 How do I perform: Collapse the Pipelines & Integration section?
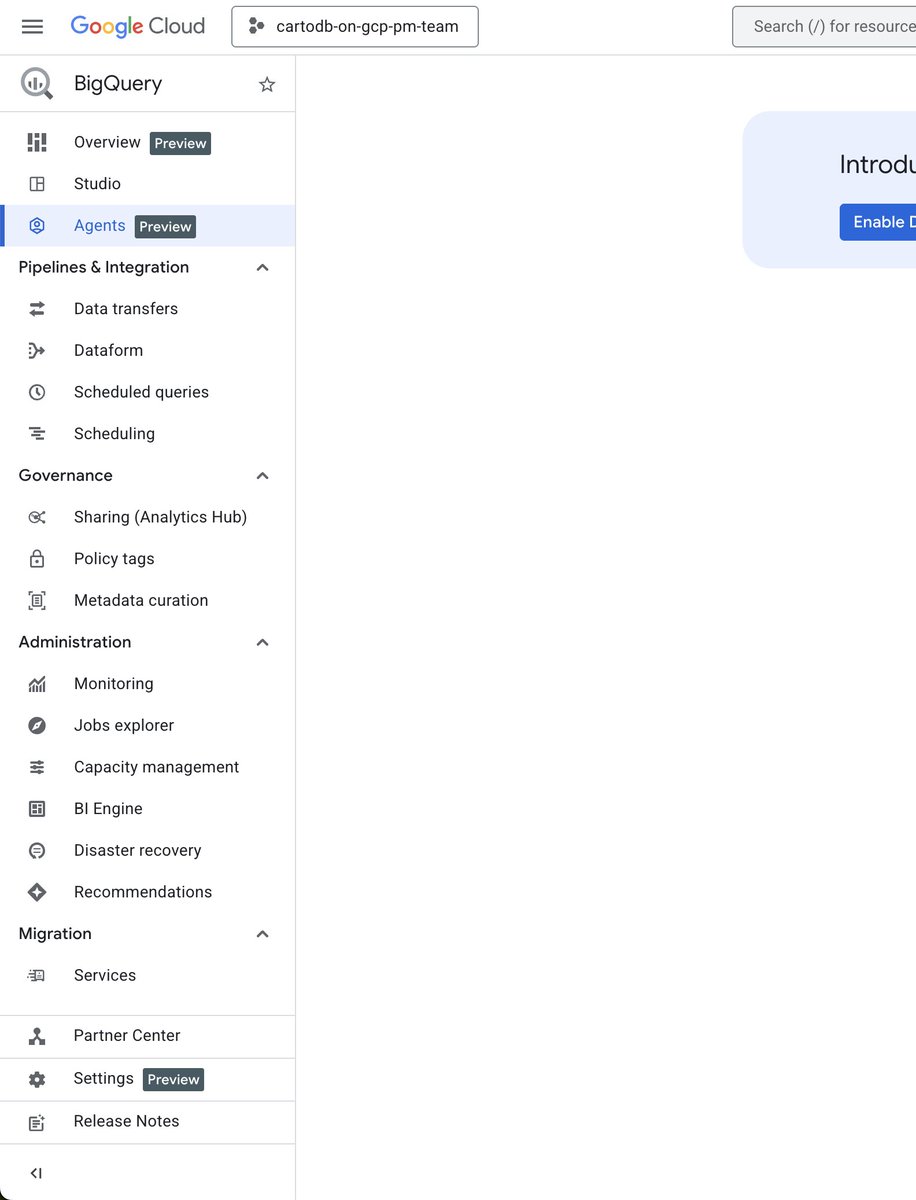pyautogui.click(x=262, y=267)
